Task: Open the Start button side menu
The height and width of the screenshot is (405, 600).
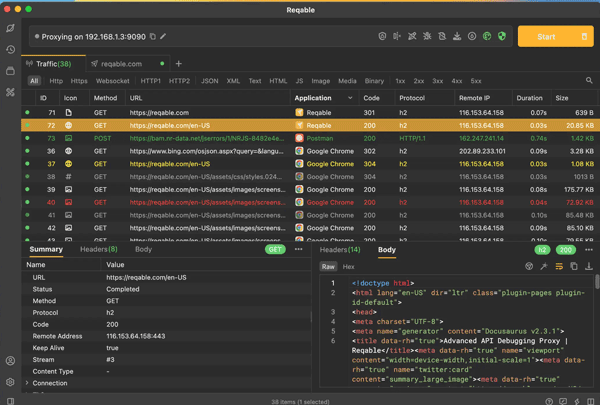Action: (584, 37)
